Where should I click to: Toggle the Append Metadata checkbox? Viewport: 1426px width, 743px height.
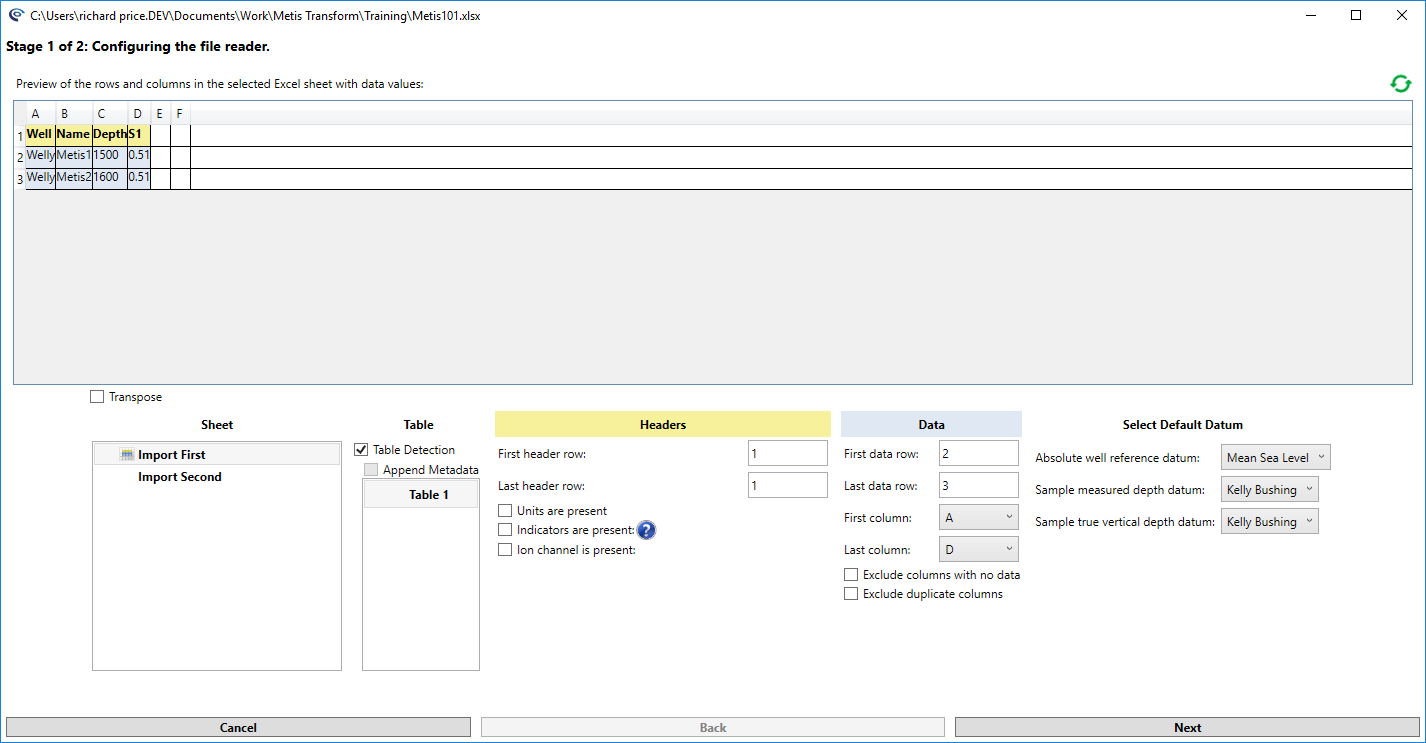click(371, 470)
